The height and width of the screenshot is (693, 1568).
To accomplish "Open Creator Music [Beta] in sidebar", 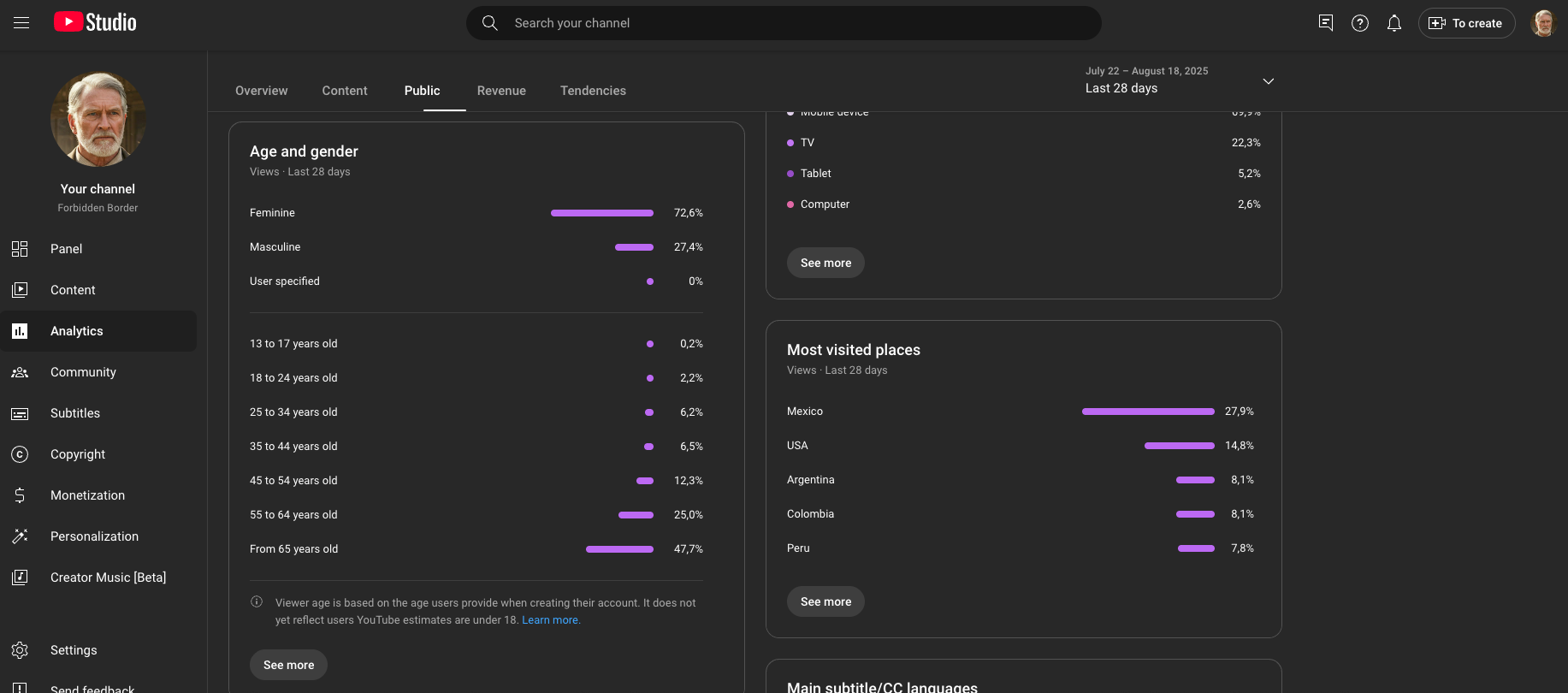I will (108, 577).
